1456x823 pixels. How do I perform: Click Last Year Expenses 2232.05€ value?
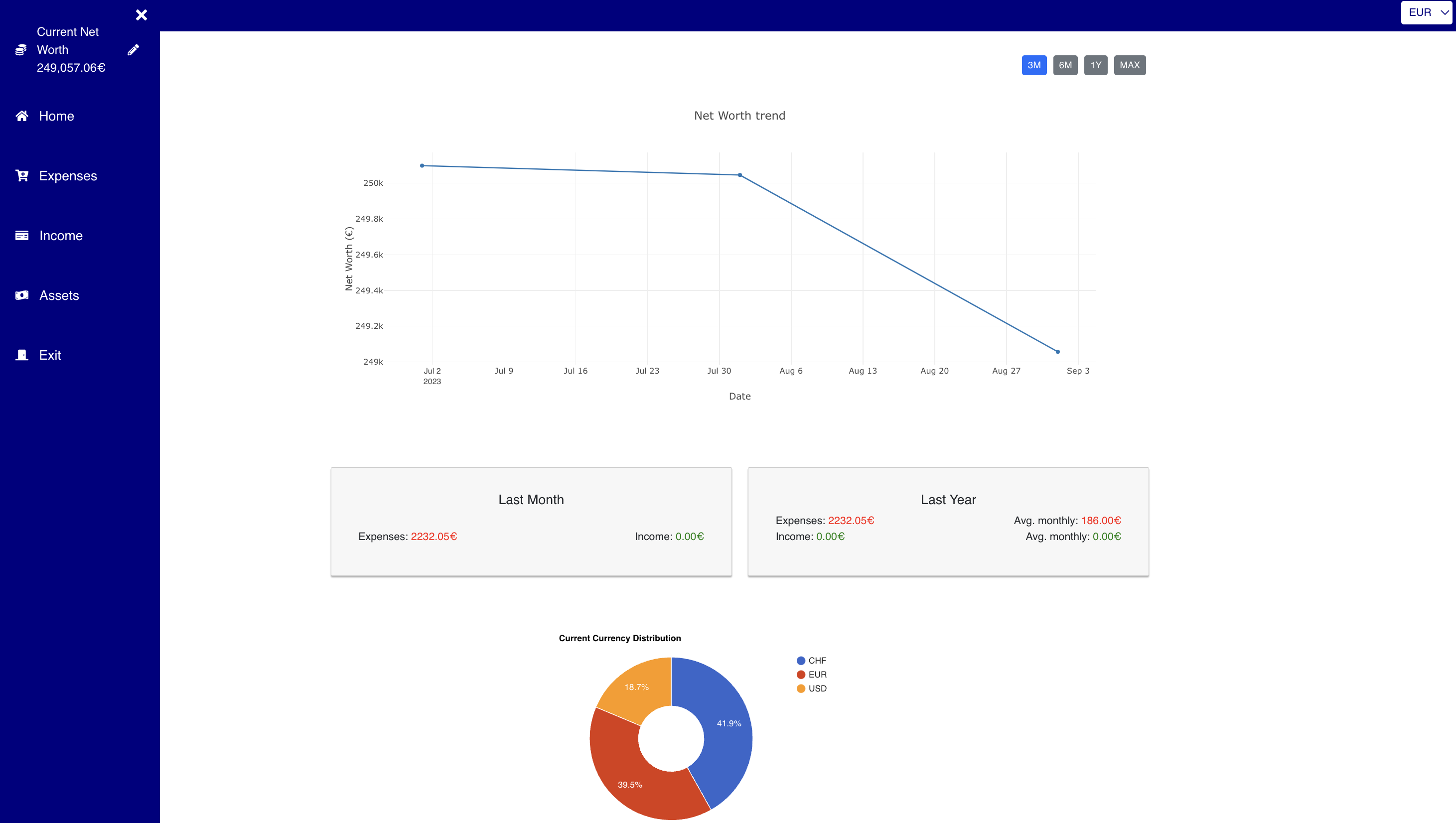[851, 521]
